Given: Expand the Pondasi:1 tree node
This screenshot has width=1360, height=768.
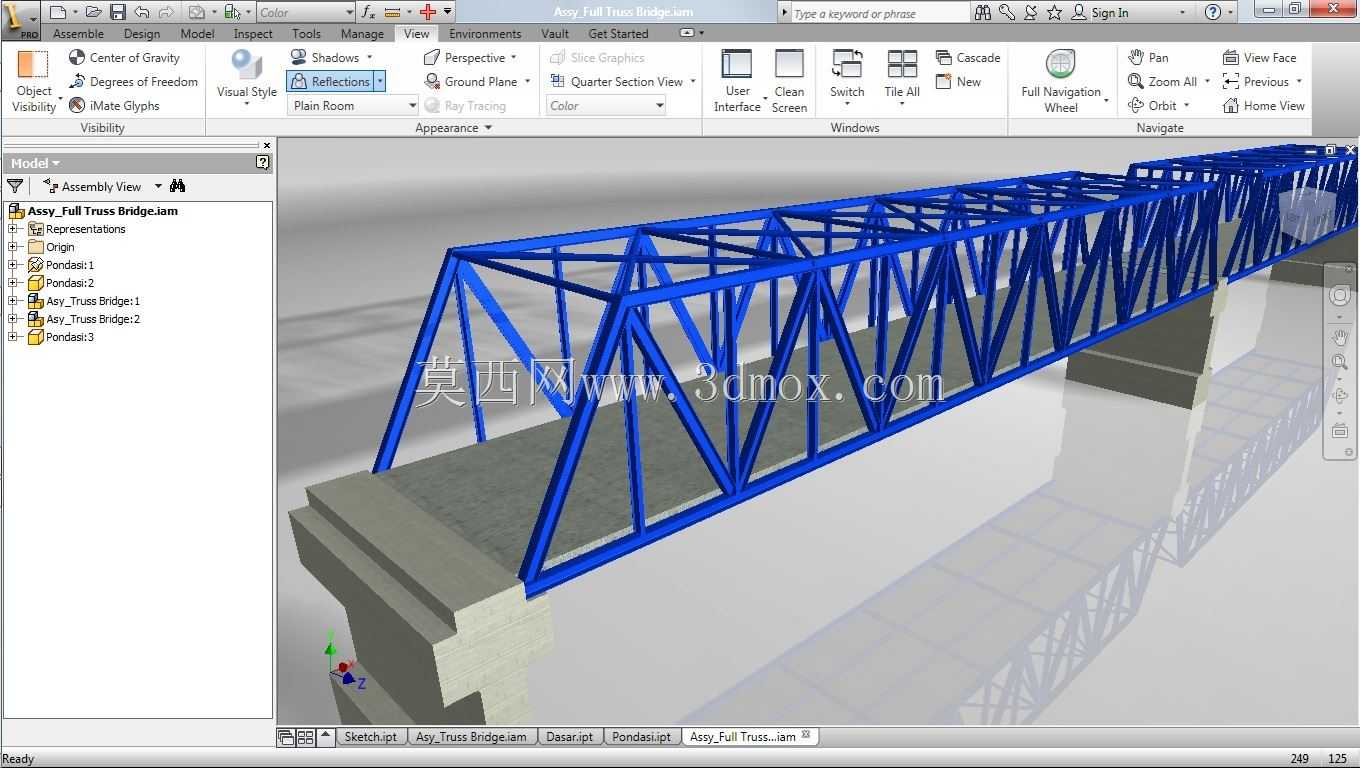Looking at the screenshot, I should [x=13, y=265].
